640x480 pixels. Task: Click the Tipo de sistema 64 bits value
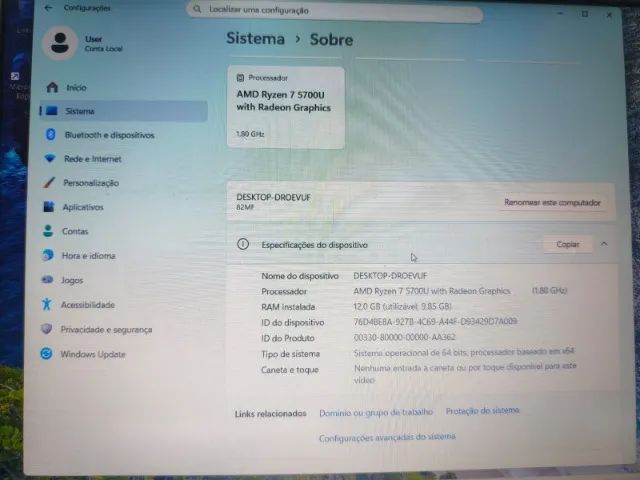pos(464,352)
